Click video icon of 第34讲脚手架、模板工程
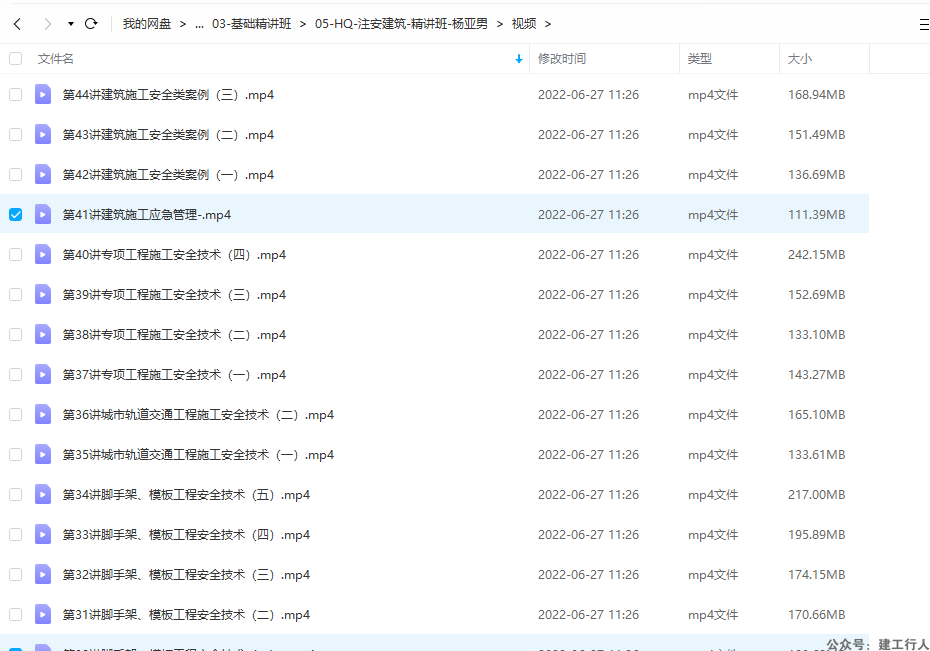This screenshot has height=651, width=930. 43,494
